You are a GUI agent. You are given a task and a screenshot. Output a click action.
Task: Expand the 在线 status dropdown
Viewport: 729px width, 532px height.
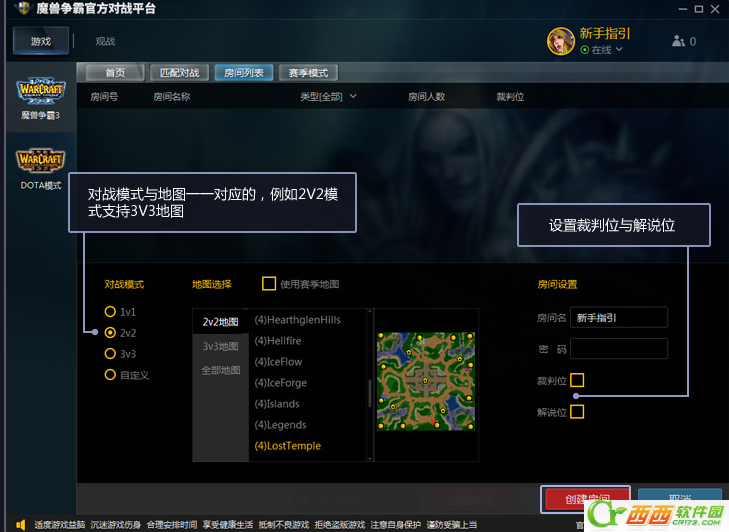(x=619, y=49)
